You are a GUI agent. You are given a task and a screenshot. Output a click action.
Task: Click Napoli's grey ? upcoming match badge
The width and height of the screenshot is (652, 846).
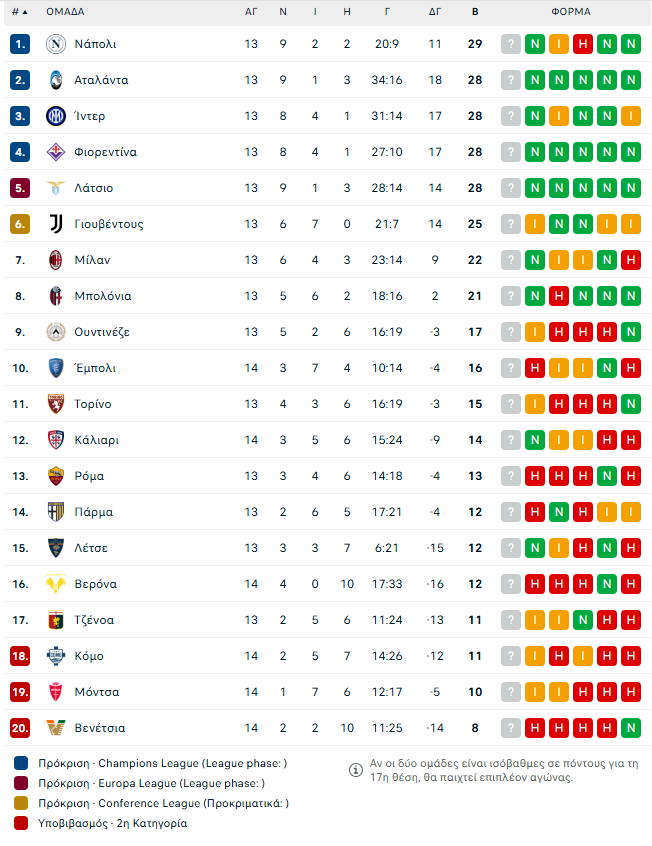point(511,44)
